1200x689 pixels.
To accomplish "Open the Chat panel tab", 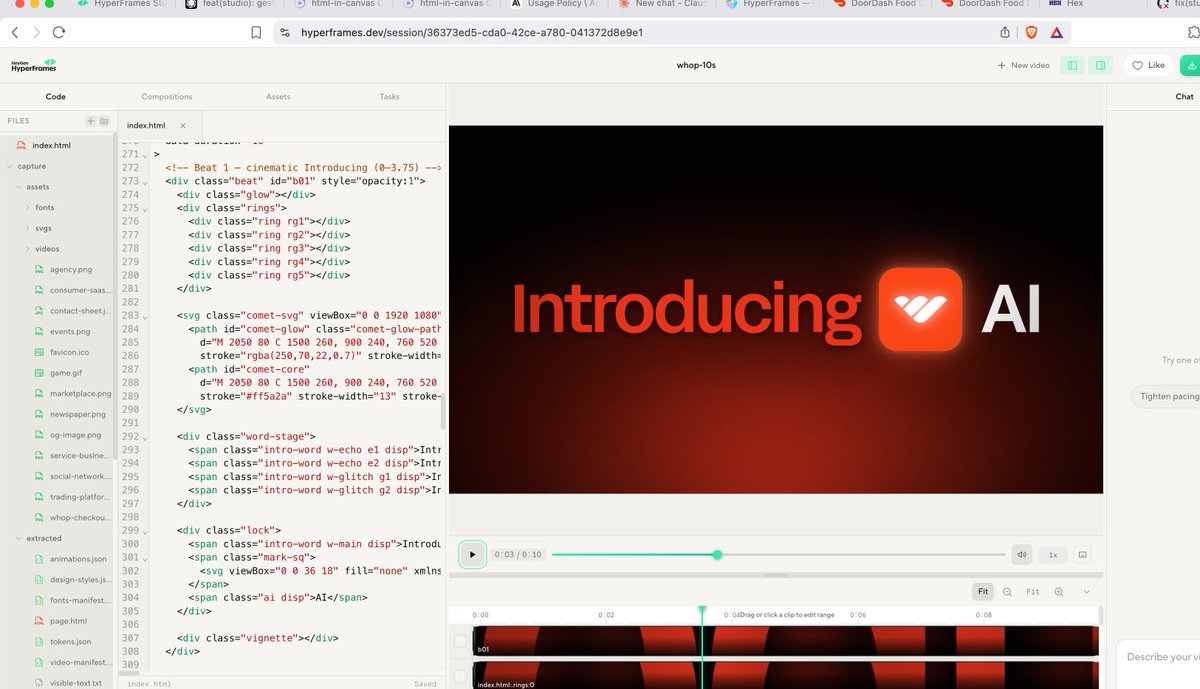I will point(1184,97).
